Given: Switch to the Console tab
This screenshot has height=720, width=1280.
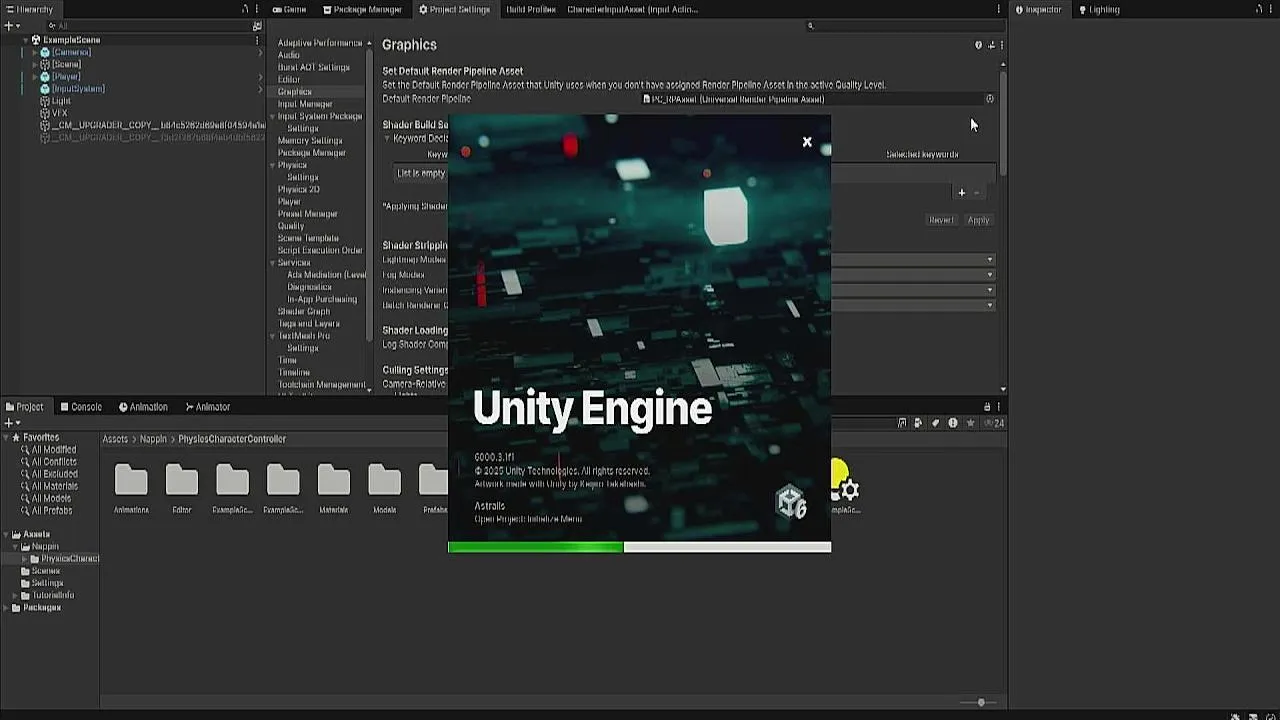Looking at the screenshot, I should click(x=81, y=407).
